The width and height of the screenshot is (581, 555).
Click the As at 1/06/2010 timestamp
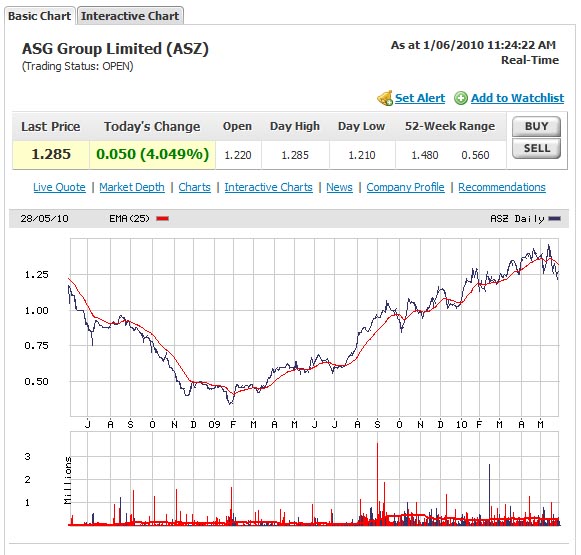coord(473,45)
